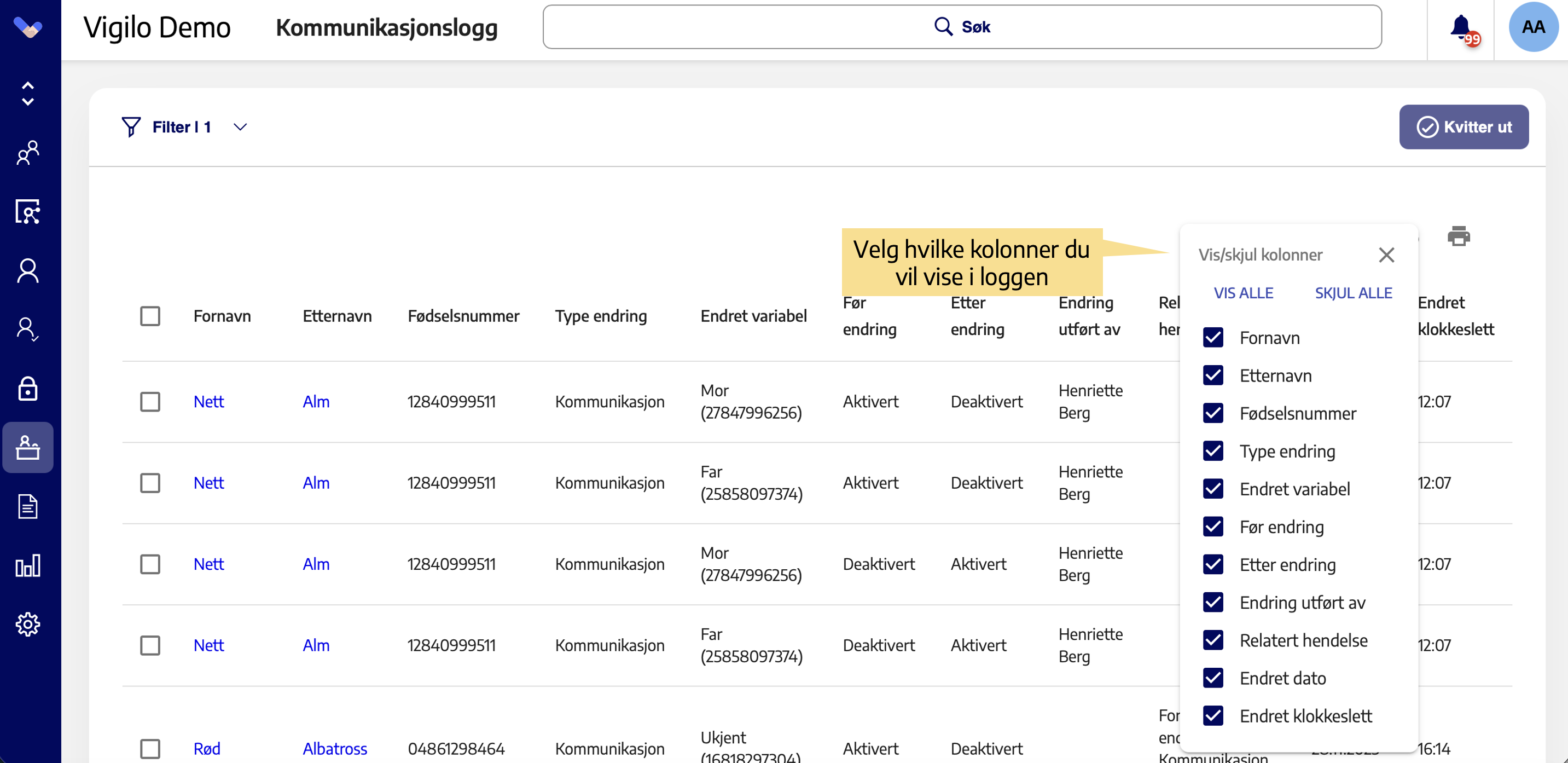Uncheck the Relatert hendelse column checkbox

pyautogui.click(x=1212, y=640)
